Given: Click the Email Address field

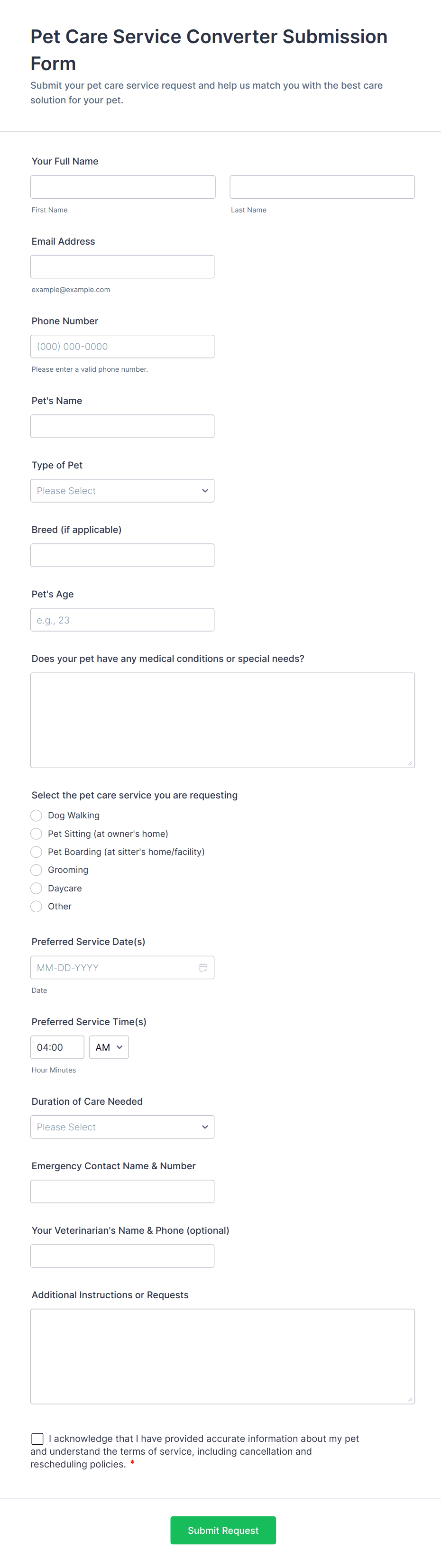Looking at the screenshot, I should tap(122, 266).
